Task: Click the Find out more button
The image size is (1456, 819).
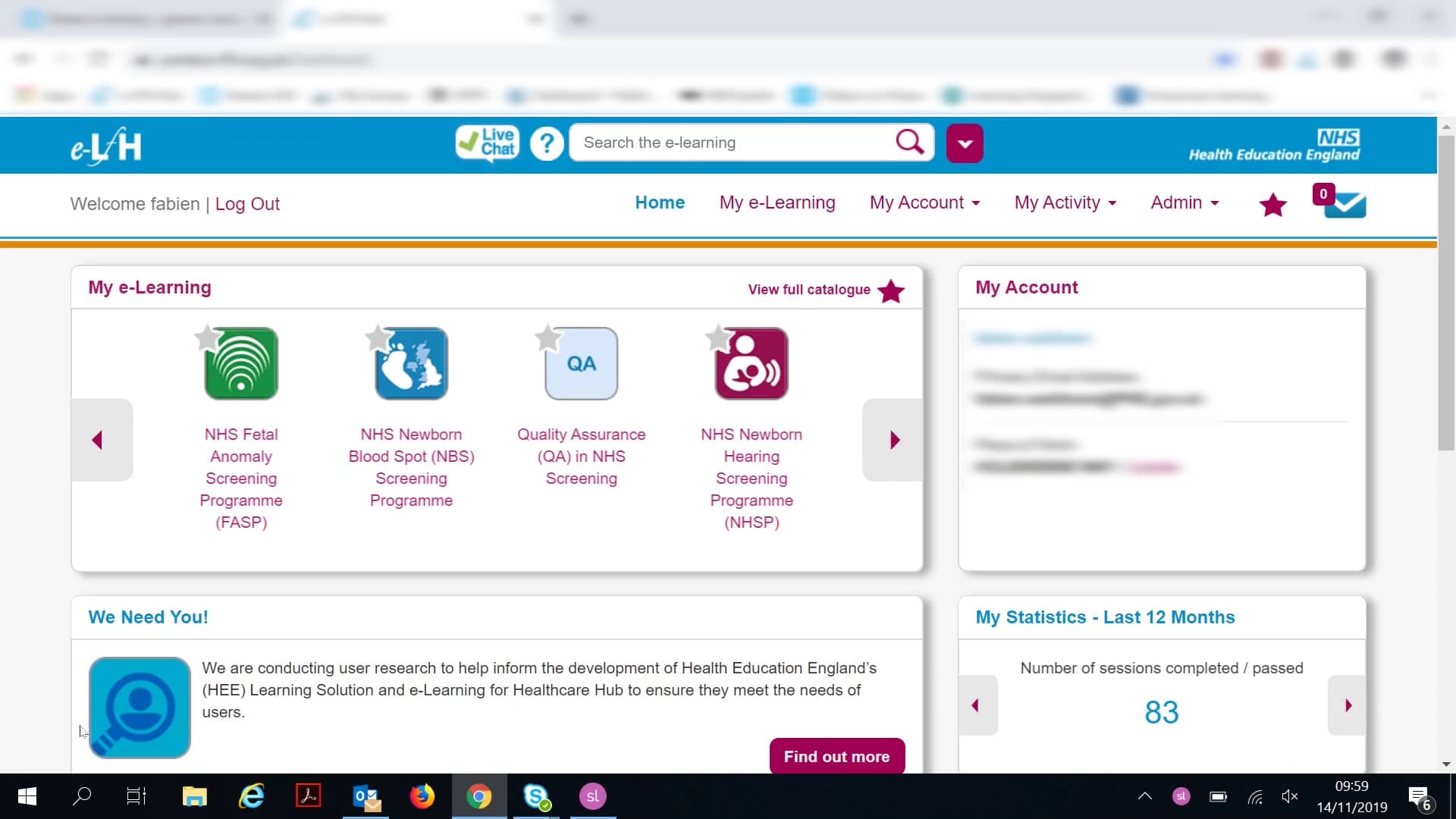Action: pos(836,756)
